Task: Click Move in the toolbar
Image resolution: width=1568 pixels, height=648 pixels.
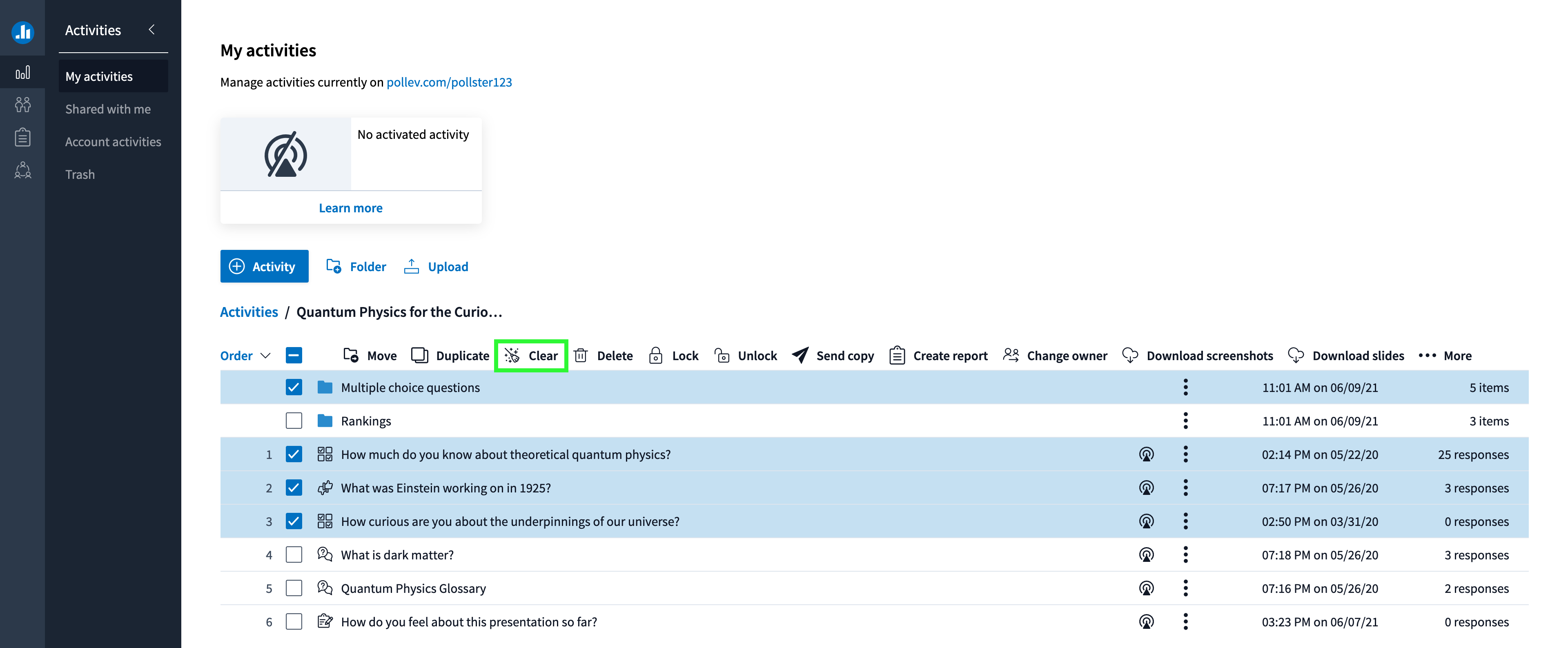Action: 370,356
